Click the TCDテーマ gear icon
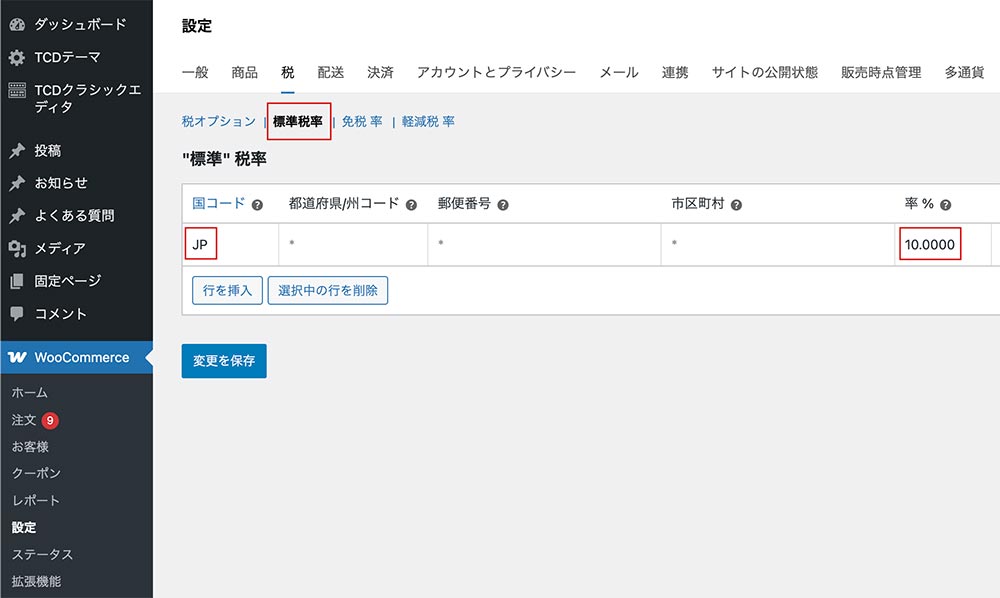This screenshot has width=1000, height=598. 17,57
